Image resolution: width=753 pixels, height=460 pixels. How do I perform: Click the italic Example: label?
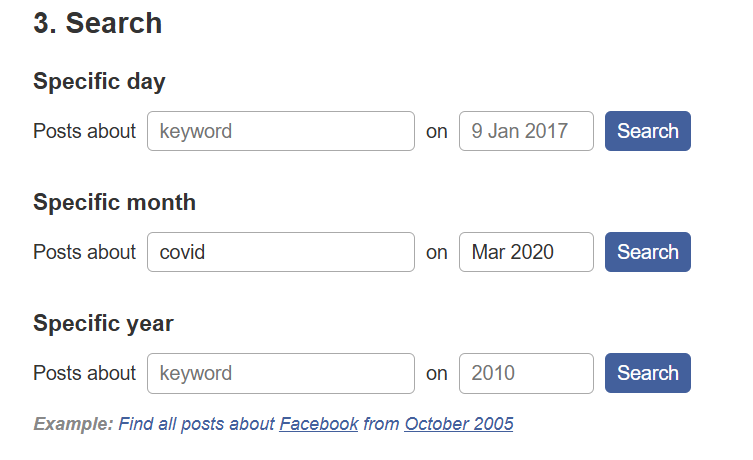[73, 424]
